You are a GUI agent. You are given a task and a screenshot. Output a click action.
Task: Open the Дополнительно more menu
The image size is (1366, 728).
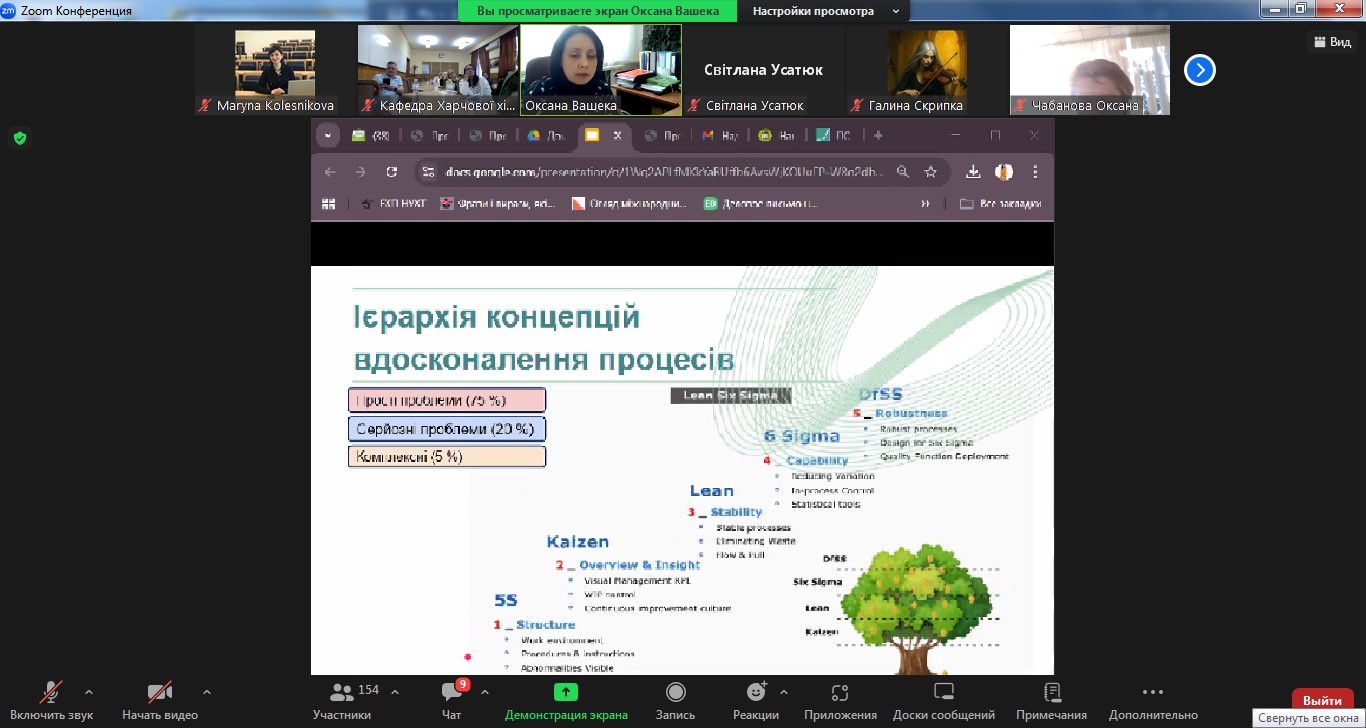tap(1152, 692)
